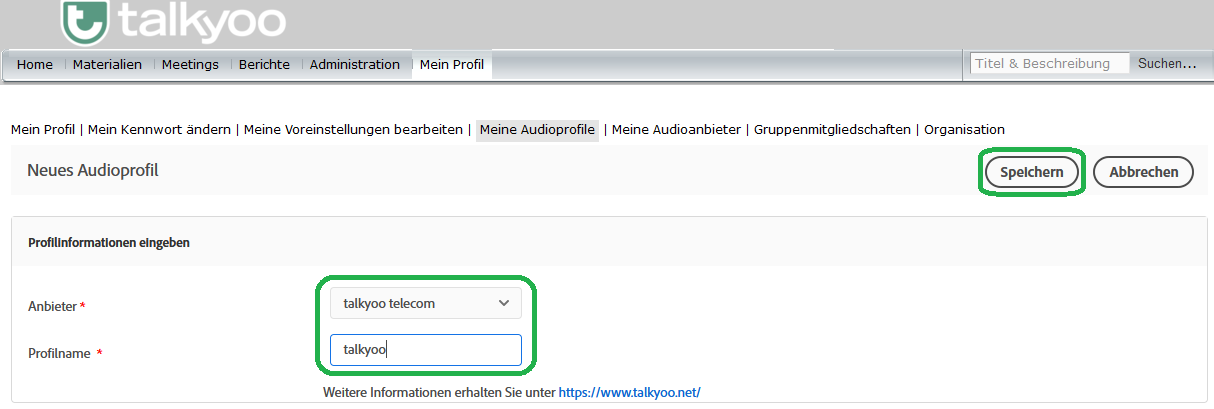Open the Materialien tab
1214x409 pixels.
(107, 64)
